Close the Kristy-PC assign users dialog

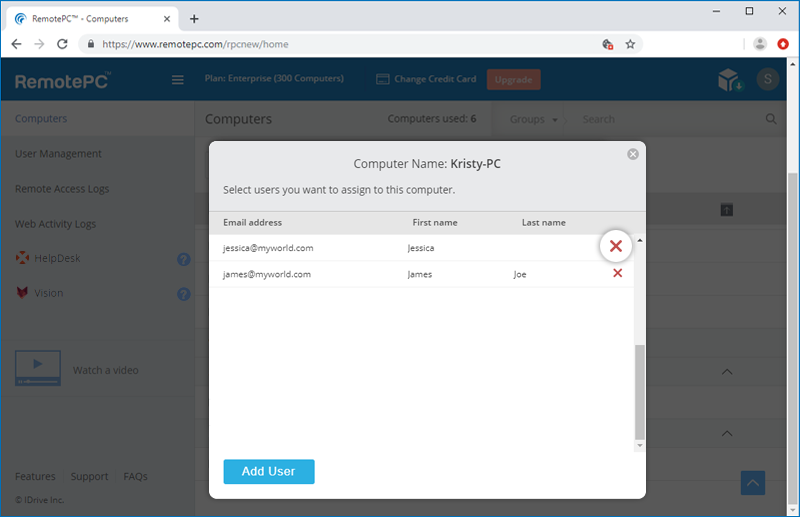pyautogui.click(x=633, y=154)
